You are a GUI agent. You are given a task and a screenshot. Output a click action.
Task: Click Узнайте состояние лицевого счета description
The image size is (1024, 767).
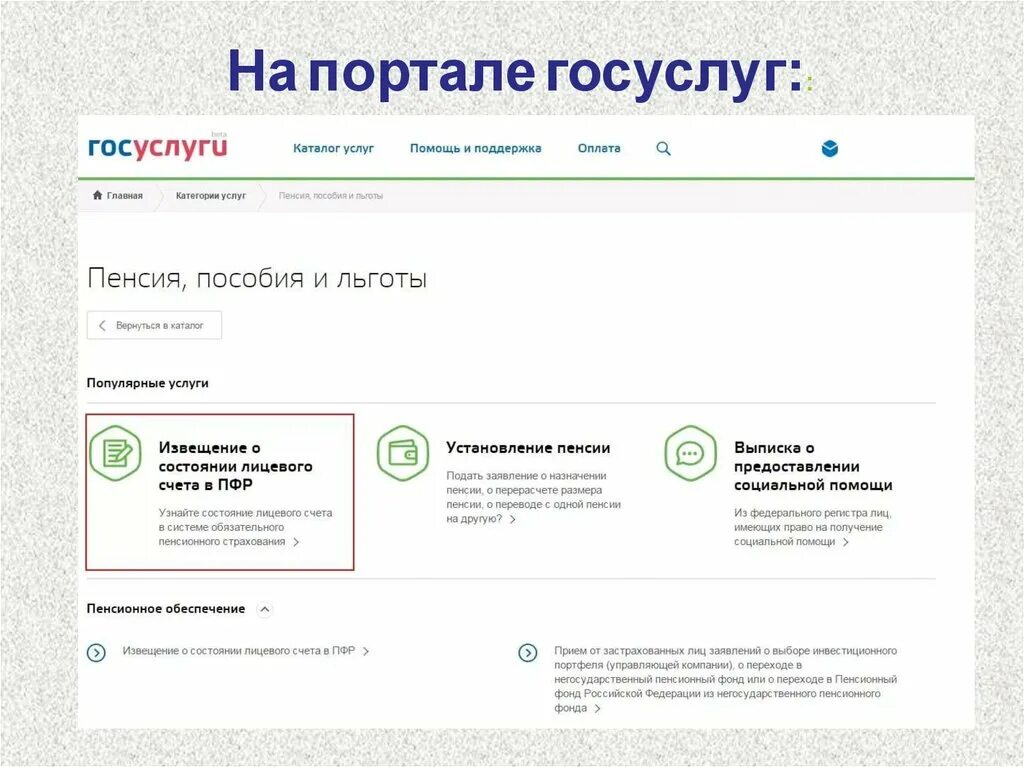pyautogui.click(x=245, y=527)
